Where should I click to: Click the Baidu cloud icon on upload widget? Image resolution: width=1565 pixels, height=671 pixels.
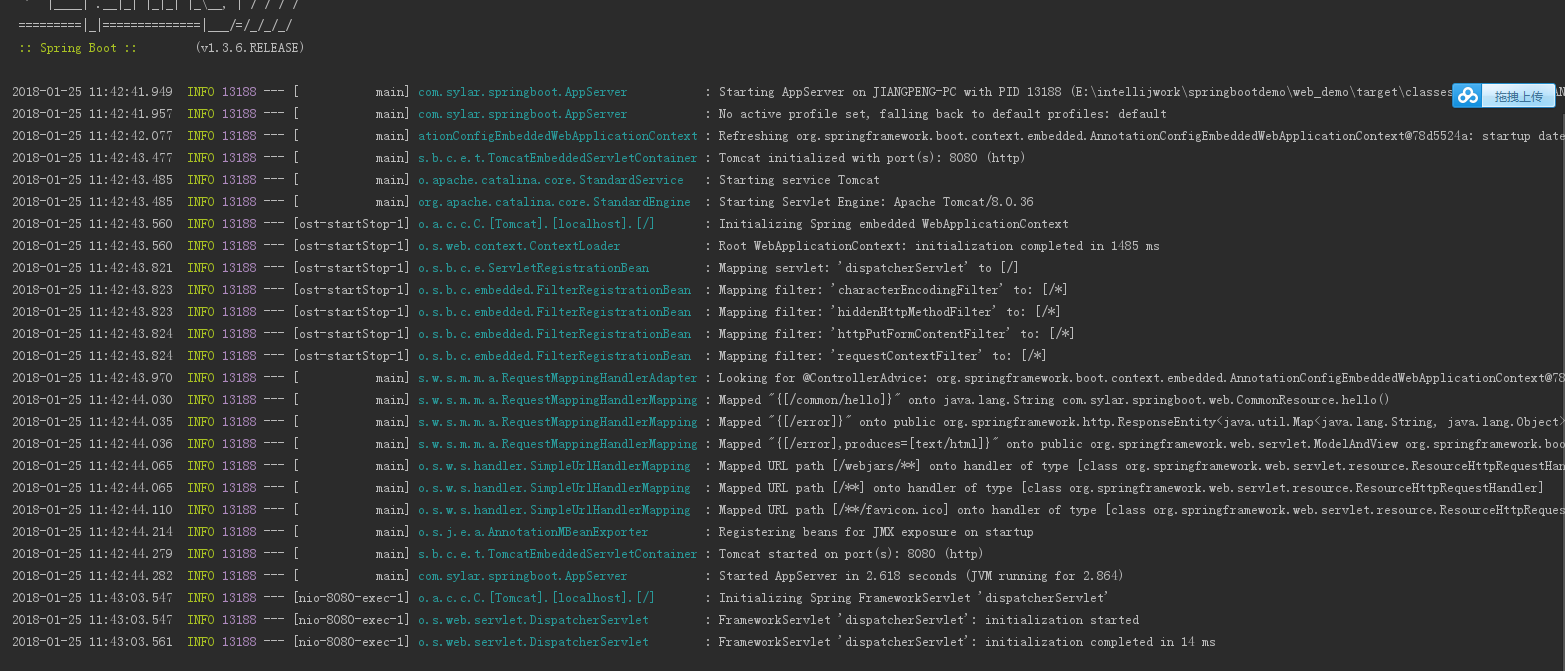(x=1467, y=95)
